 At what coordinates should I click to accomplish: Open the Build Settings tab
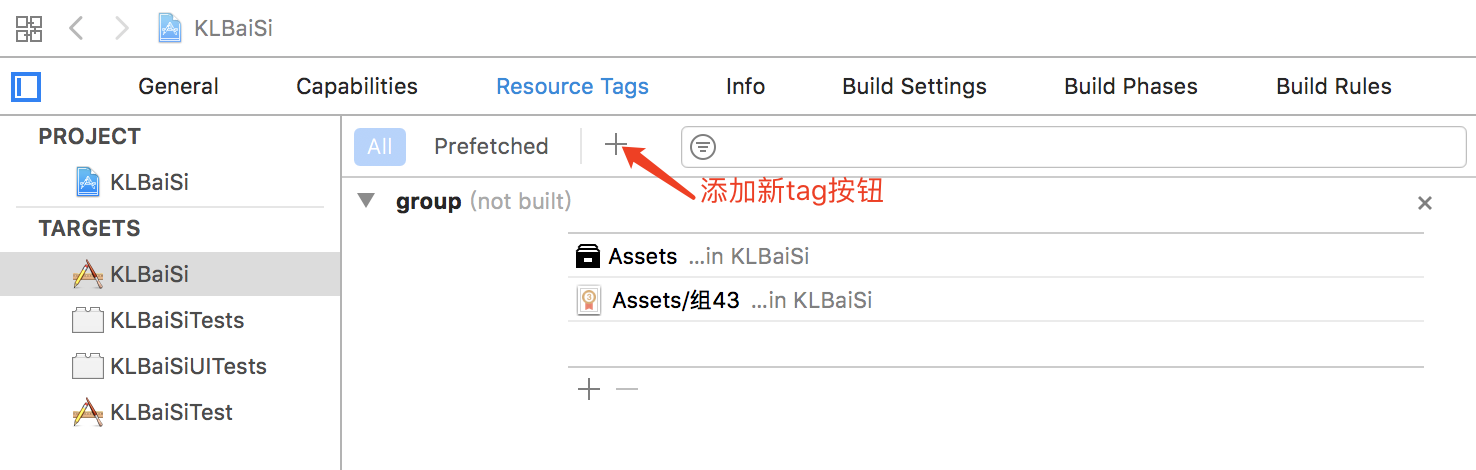914,87
